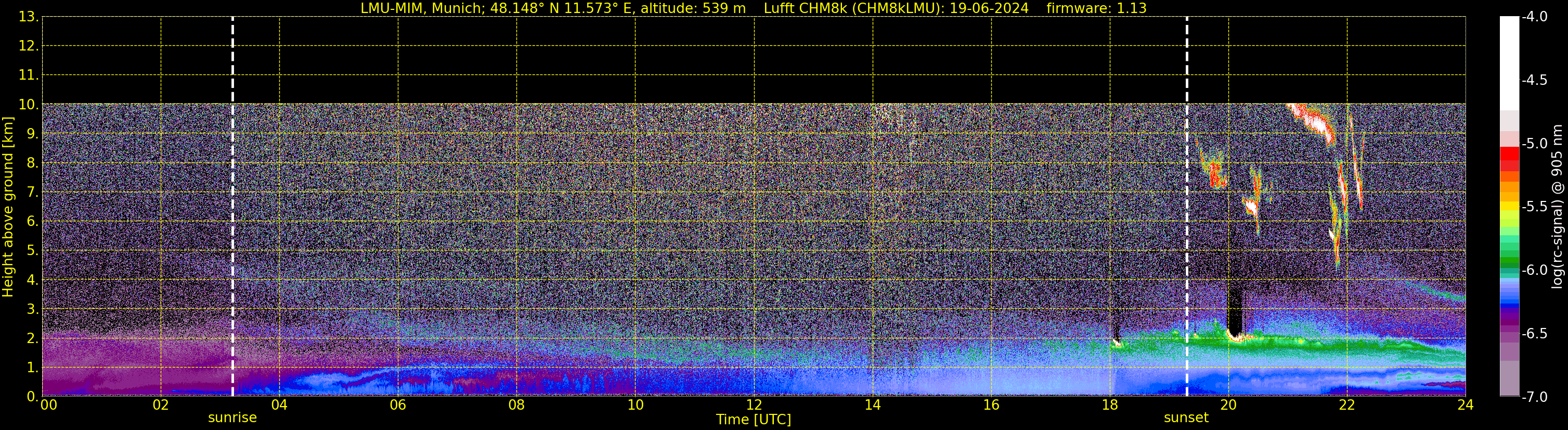This screenshot has height=430, width=1568.
Task: Click the '04' time axis tick label
Action: [x=279, y=405]
